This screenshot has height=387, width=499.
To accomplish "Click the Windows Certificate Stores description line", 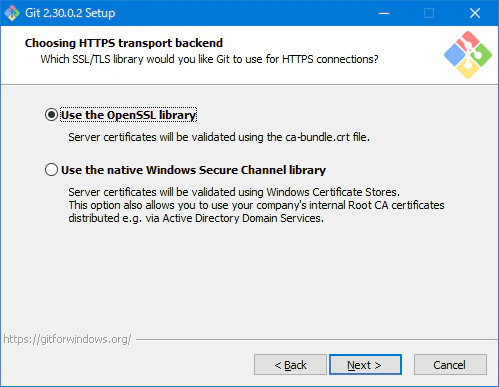I will pos(234,192).
